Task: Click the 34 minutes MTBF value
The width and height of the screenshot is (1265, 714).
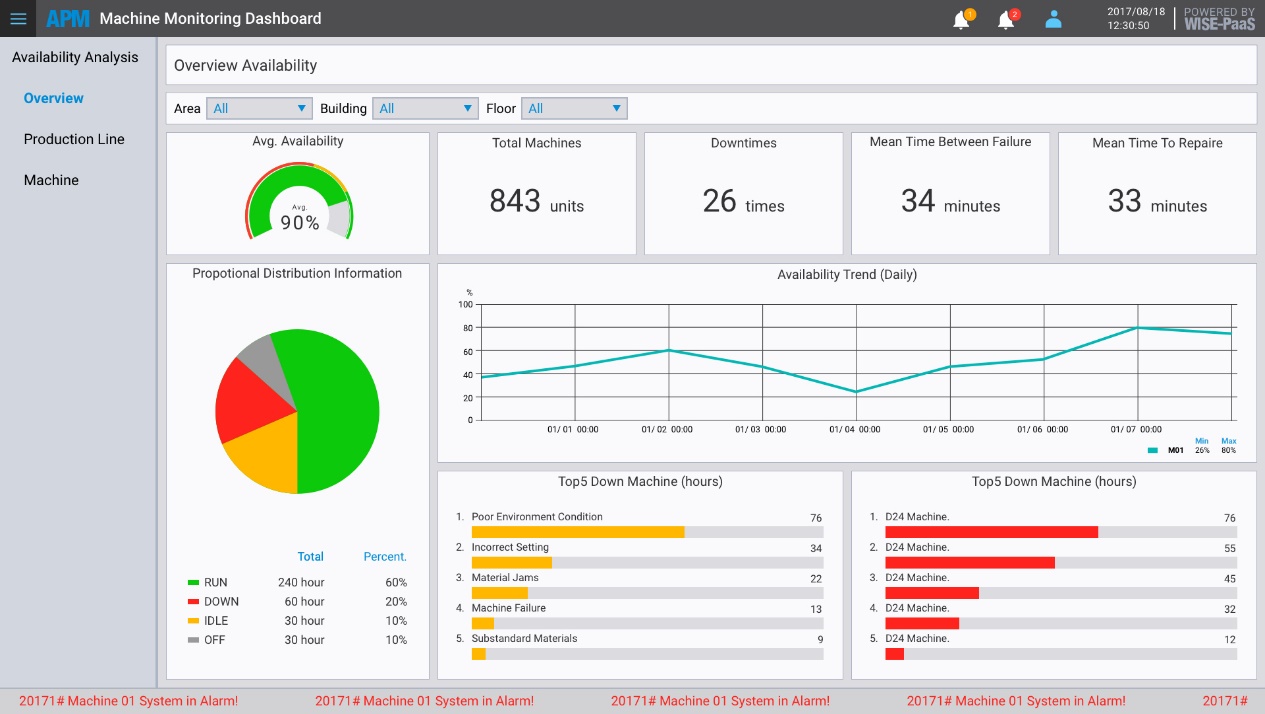Action: 950,202
